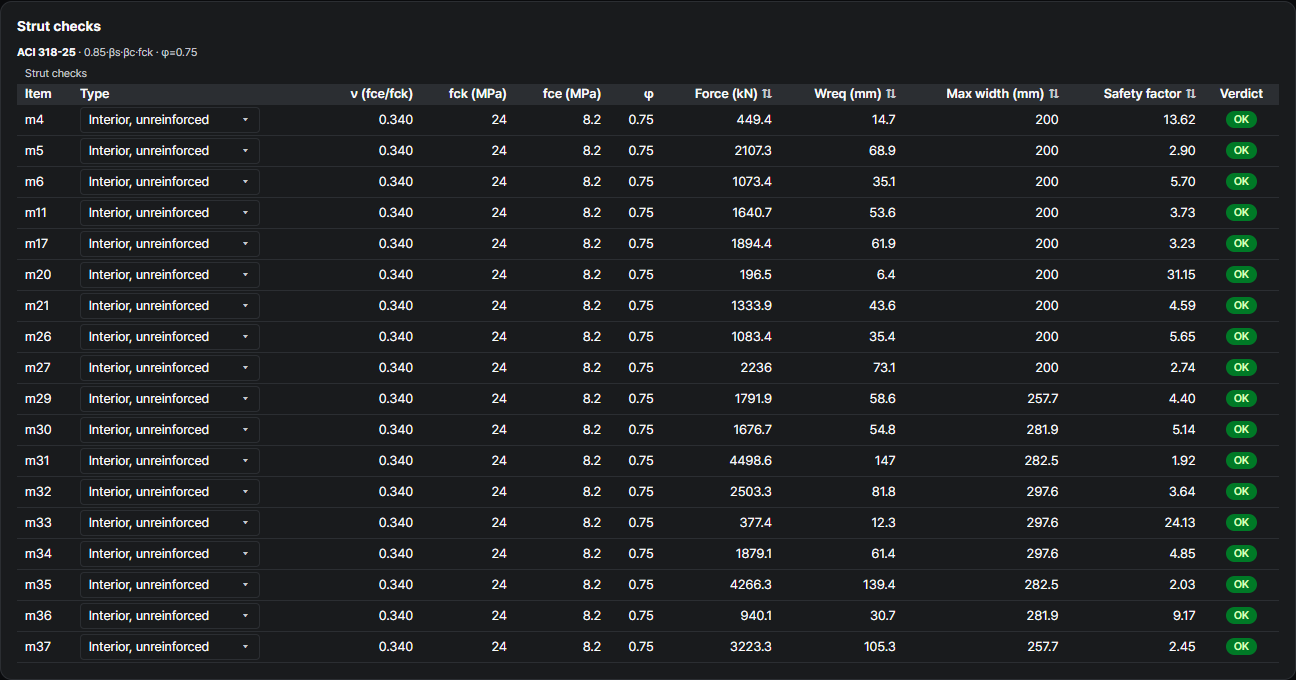Image resolution: width=1296 pixels, height=680 pixels.
Task: Open Type dropdown for strut m6
Action: 170,182
